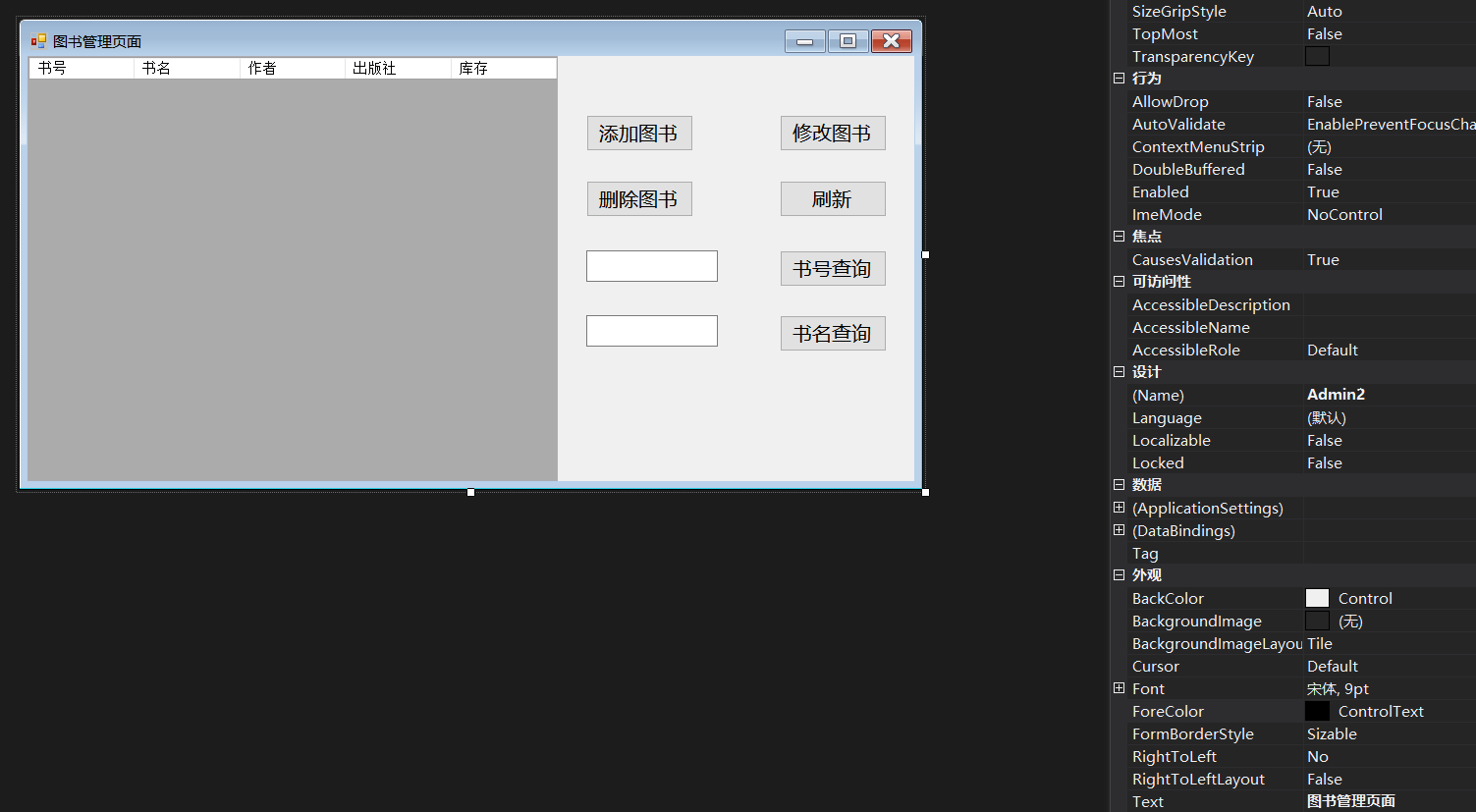Expand the Font property
1476x812 pixels.
(1119, 688)
